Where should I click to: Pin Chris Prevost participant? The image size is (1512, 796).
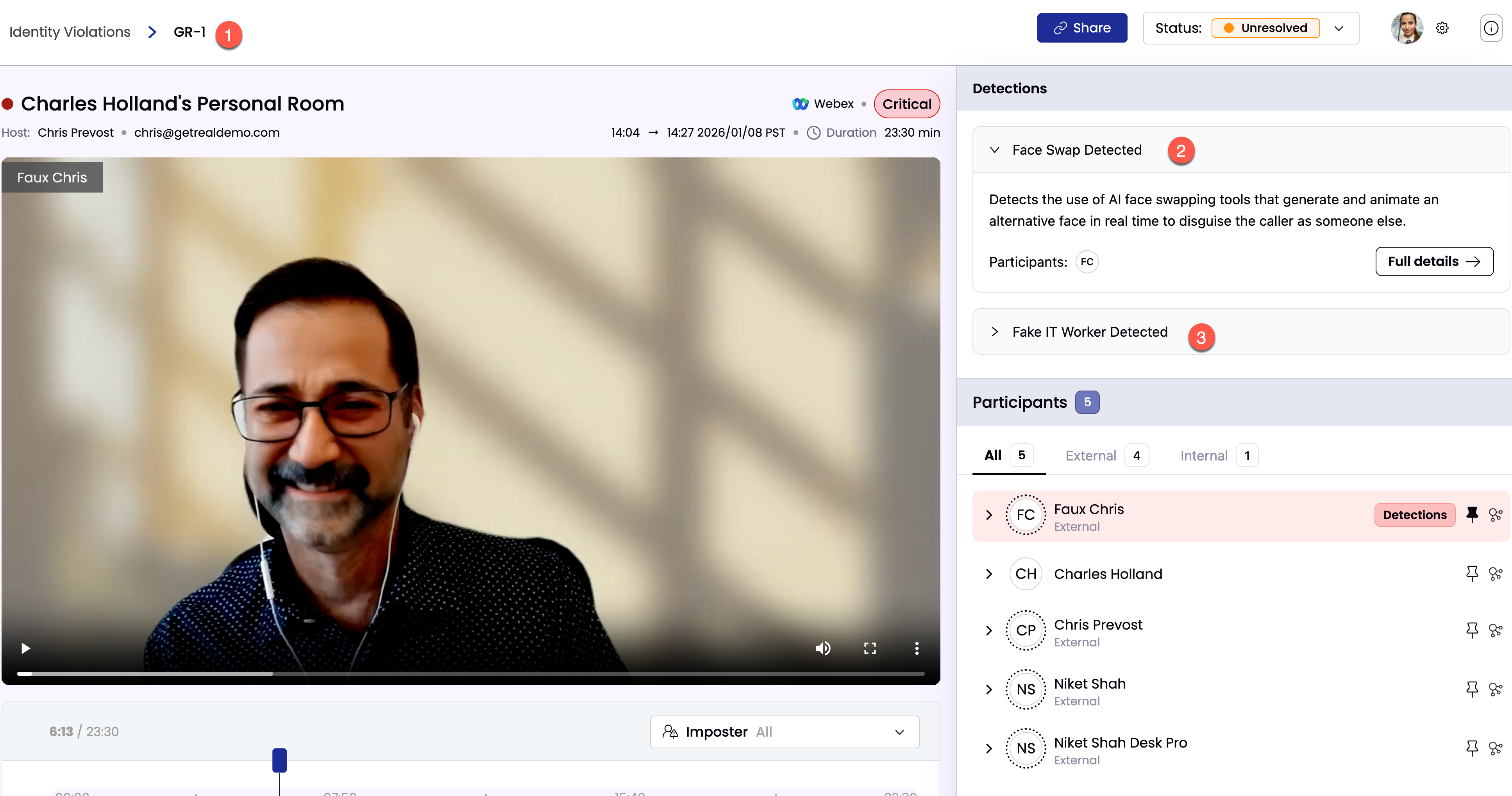[x=1471, y=630]
